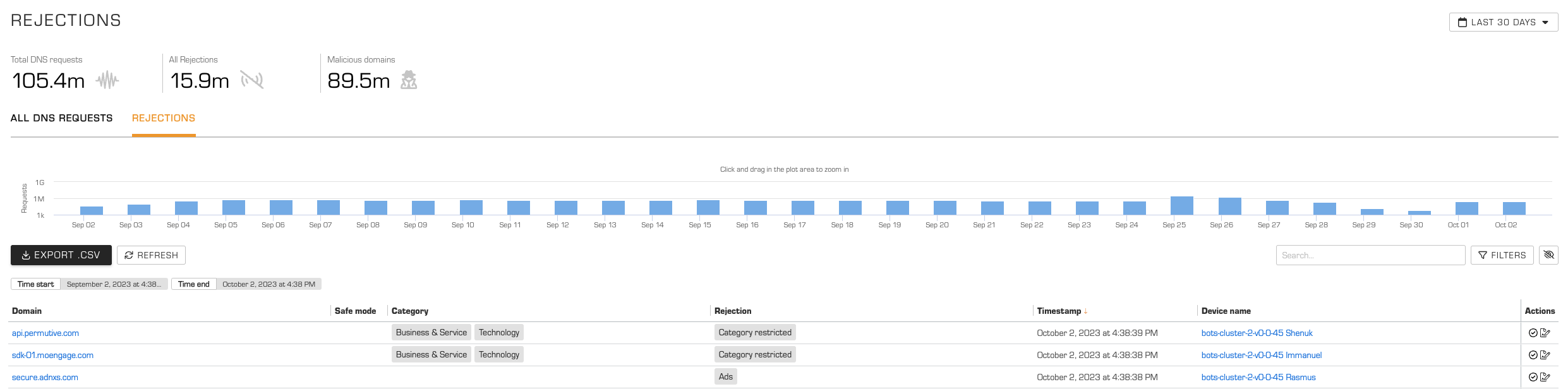Viewport: 1568px width, 389px height.
Task: Click the checkmark action icon for sdk-01.moengage.com
Action: [1533, 355]
